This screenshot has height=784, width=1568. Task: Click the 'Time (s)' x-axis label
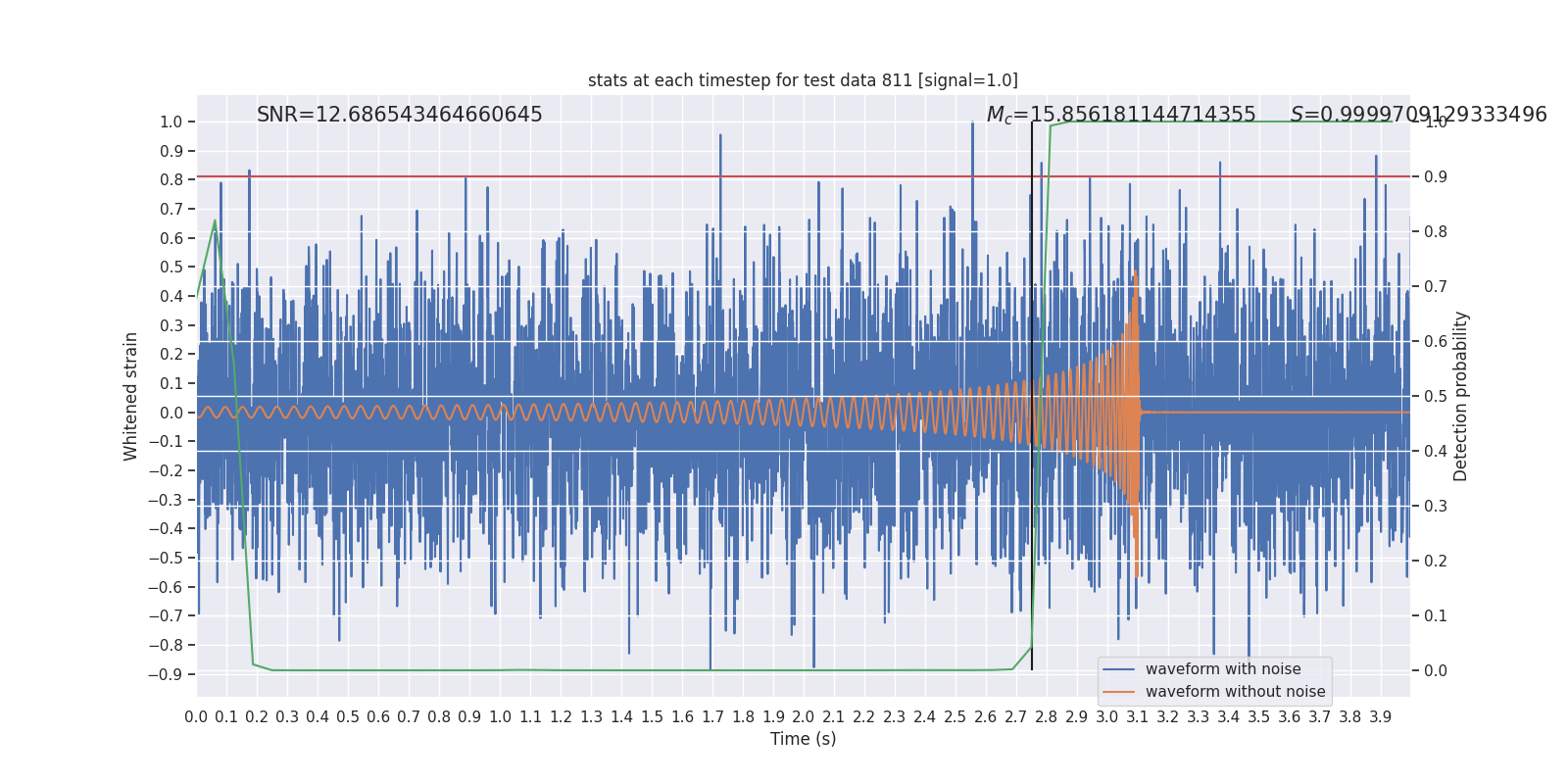(x=803, y=739)
